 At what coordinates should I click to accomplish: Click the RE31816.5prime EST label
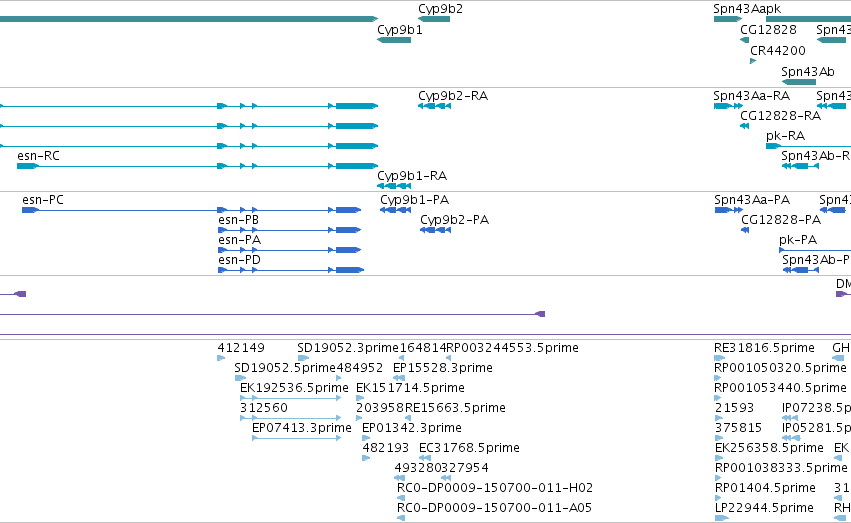765,348
